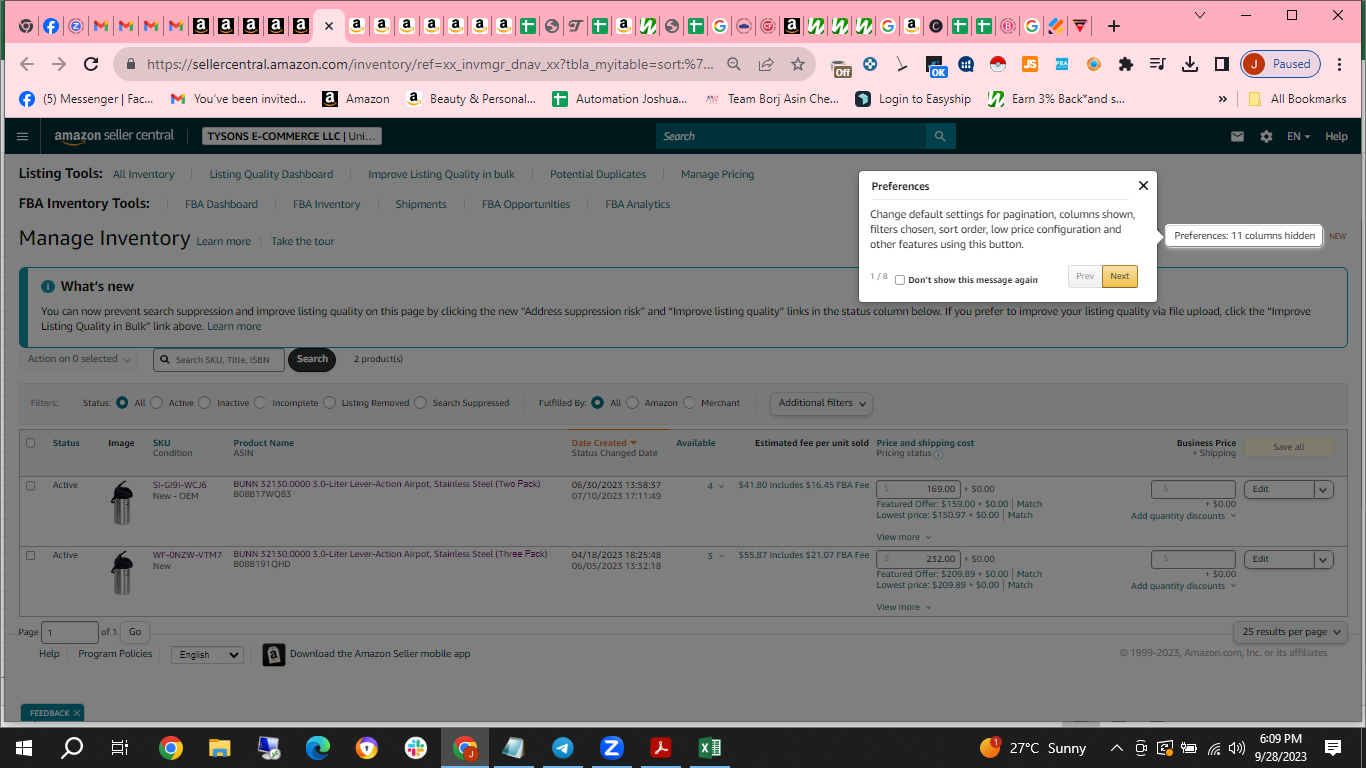Screen dimensions: 1366x768
Task: Click the Amazon Seller Central logo
Action: (114, 136)
